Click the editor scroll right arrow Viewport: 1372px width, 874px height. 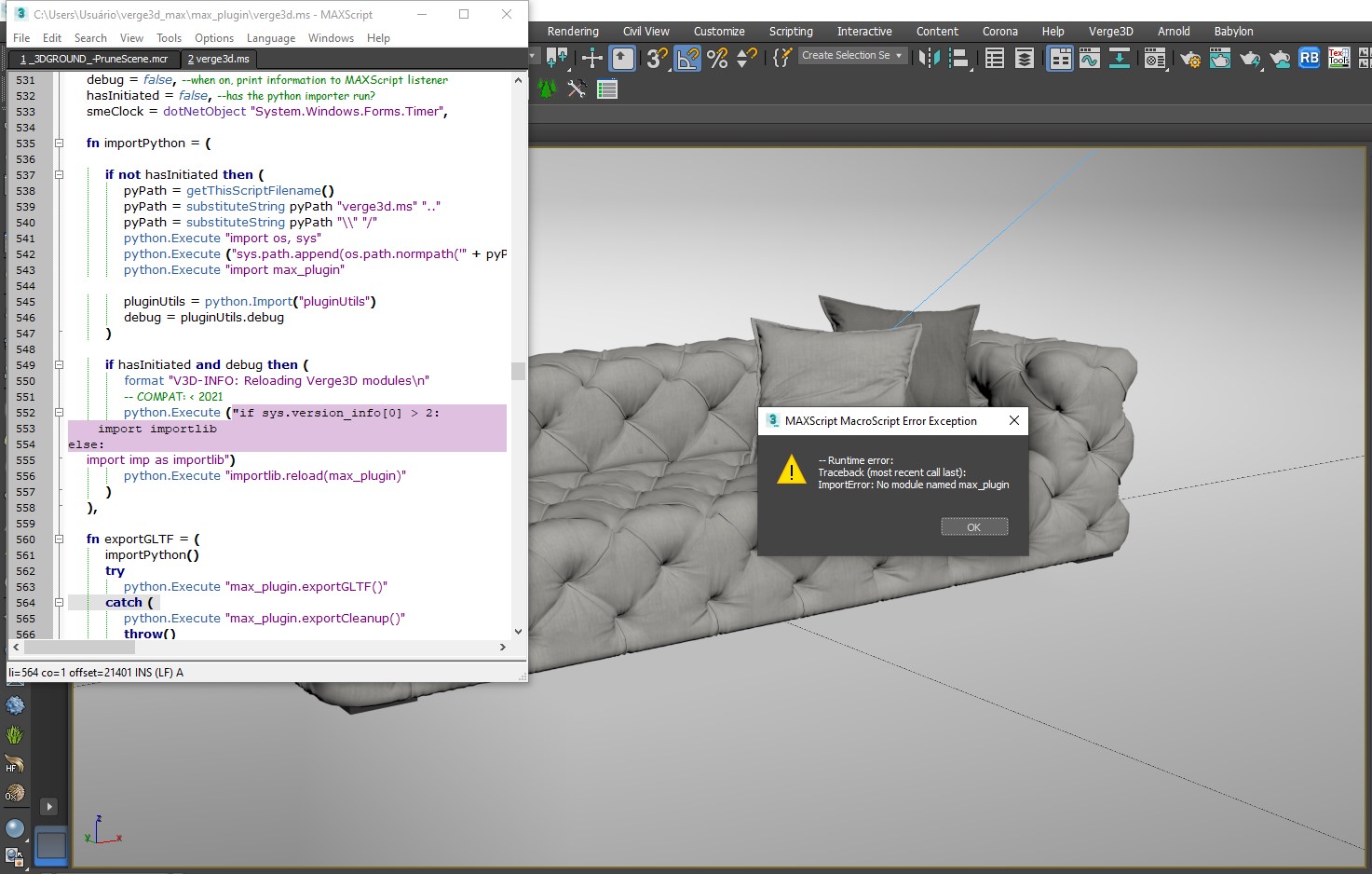click(x=503, y=647)
